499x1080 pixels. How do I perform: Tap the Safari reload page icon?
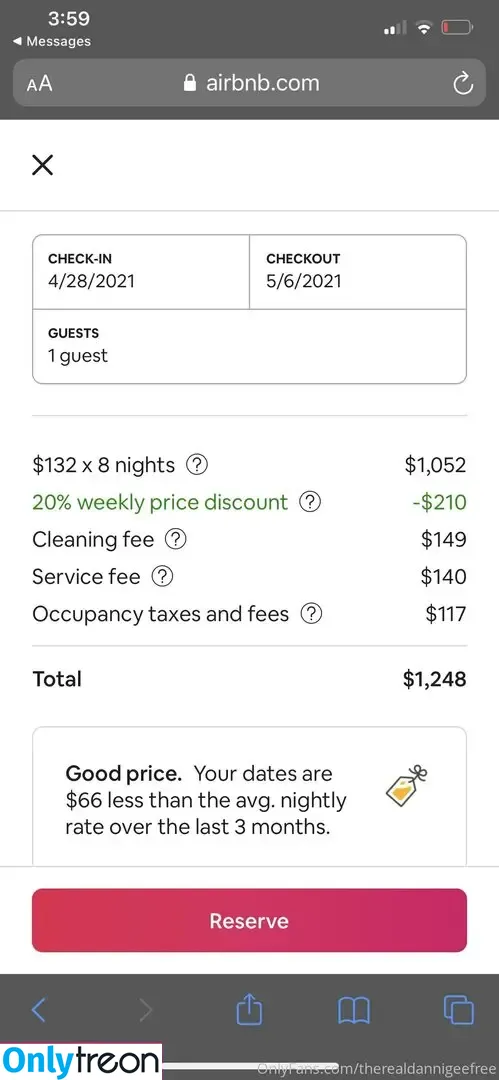click(x=462, y=84)
